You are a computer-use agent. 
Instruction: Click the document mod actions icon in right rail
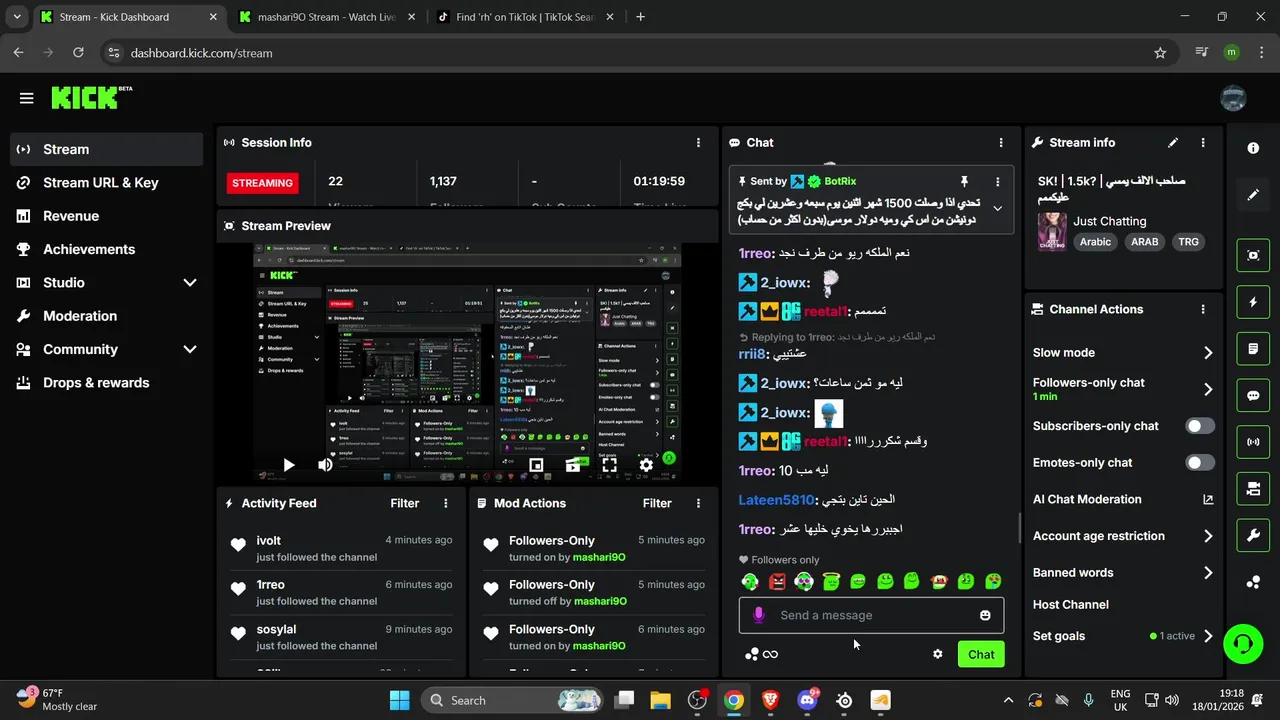pos(1253,349)
